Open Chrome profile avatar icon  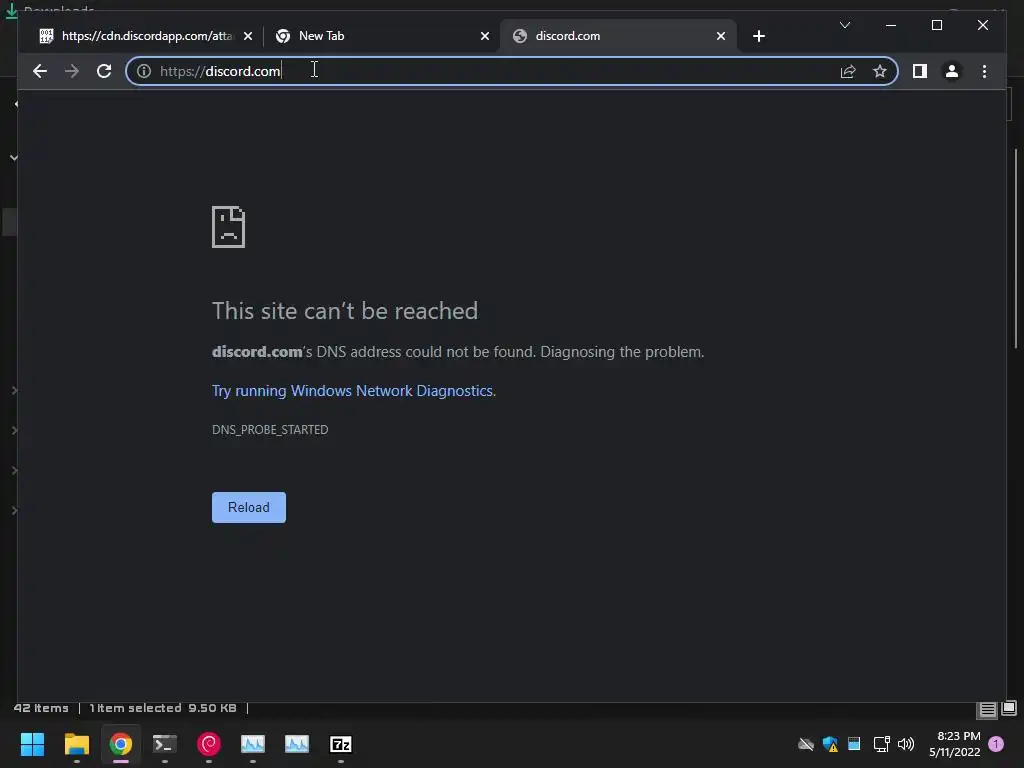[952, 71]
